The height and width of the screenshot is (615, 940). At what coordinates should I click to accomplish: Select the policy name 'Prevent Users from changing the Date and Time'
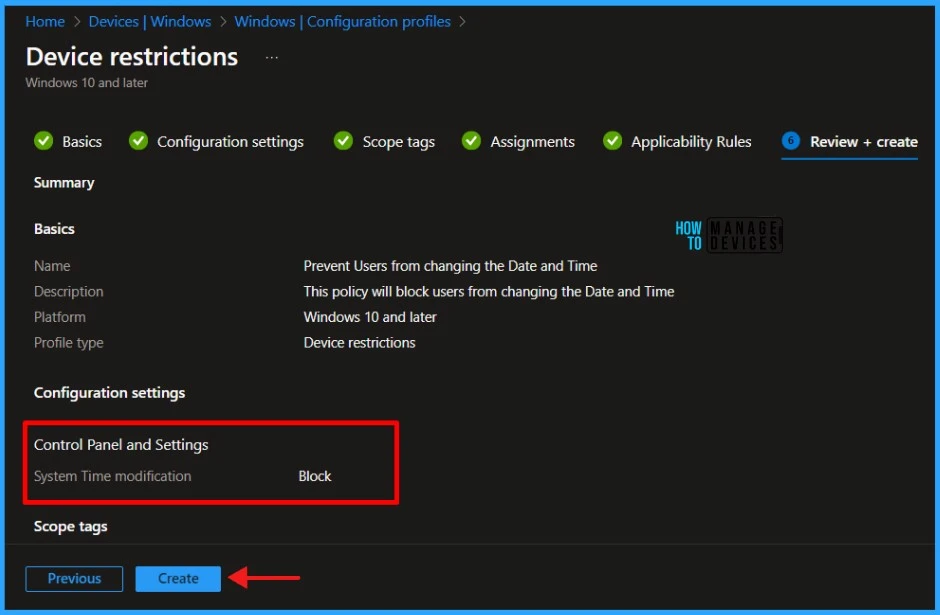pyautogui.click(x=450, y=266)
